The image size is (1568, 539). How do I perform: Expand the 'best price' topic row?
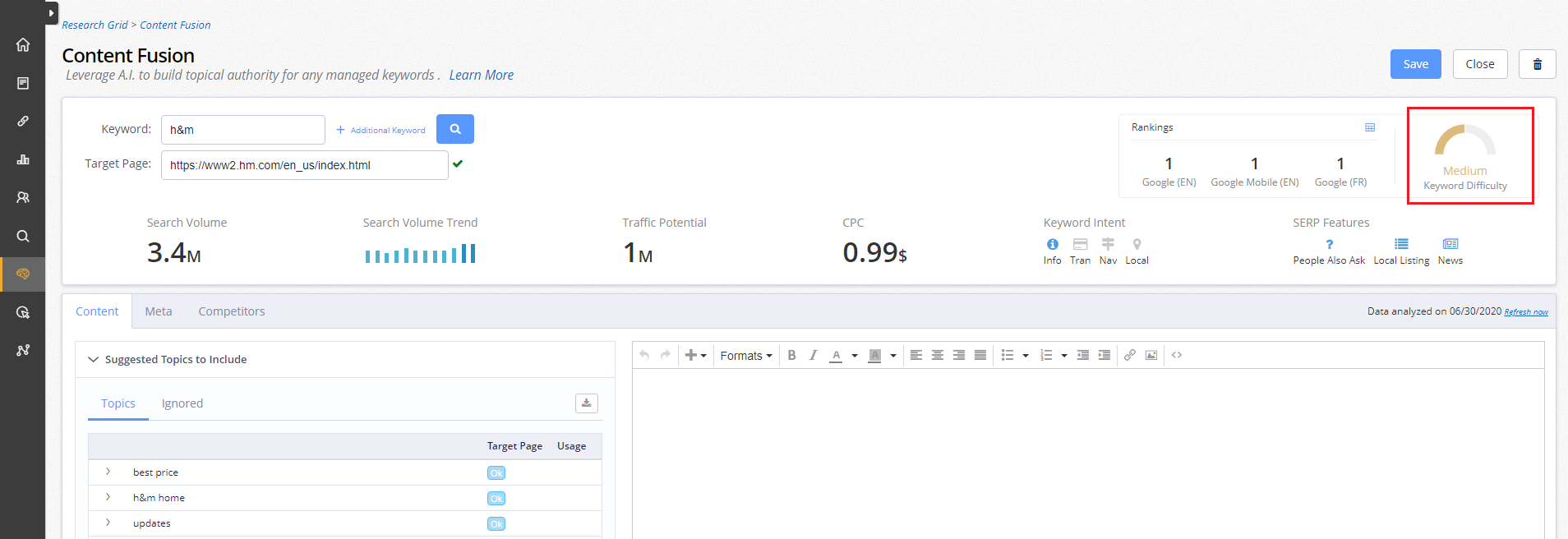point(108,472)
